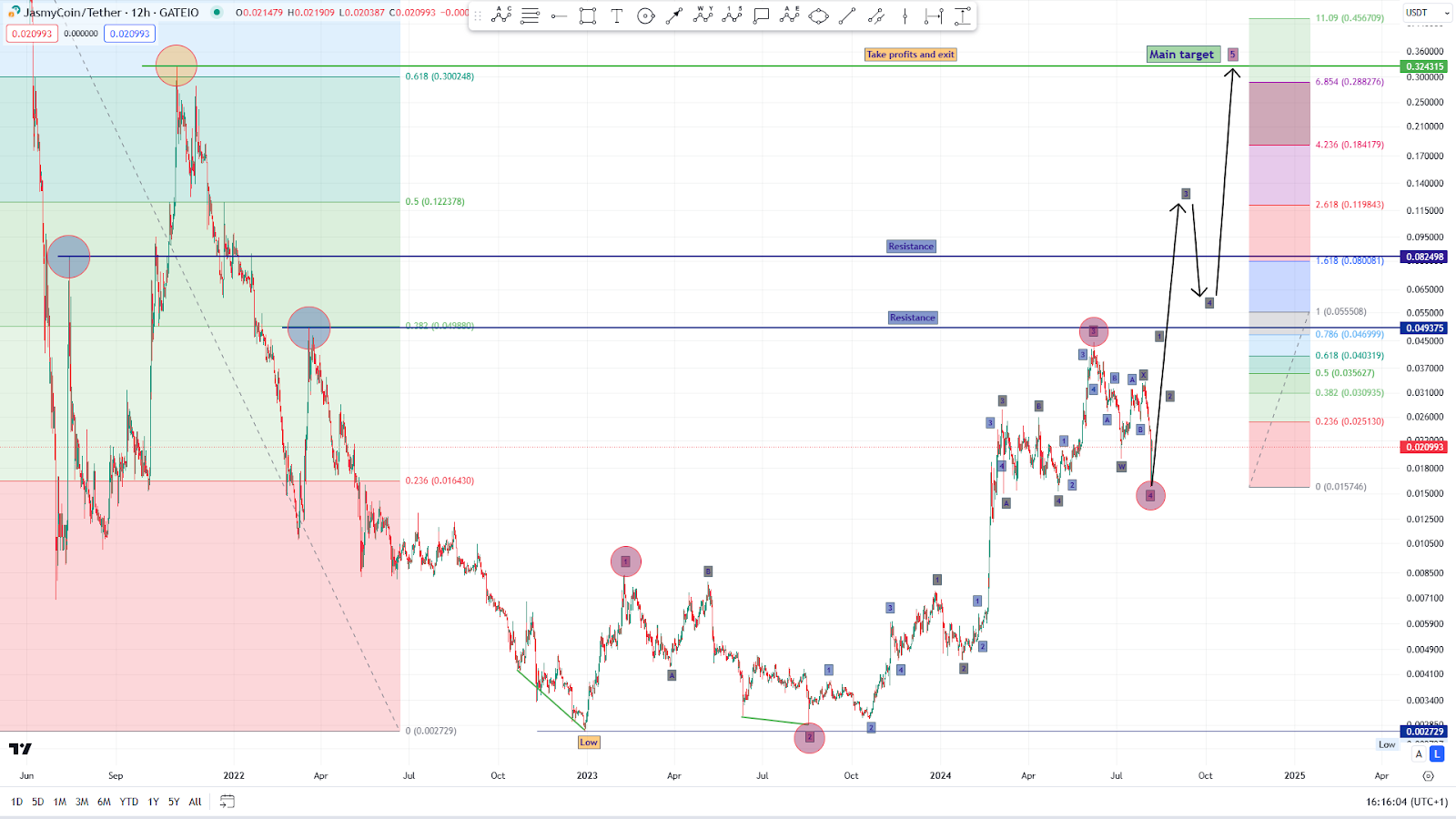Select the date range measure tool
The image size is (1456, 819).
coord(934,15)
